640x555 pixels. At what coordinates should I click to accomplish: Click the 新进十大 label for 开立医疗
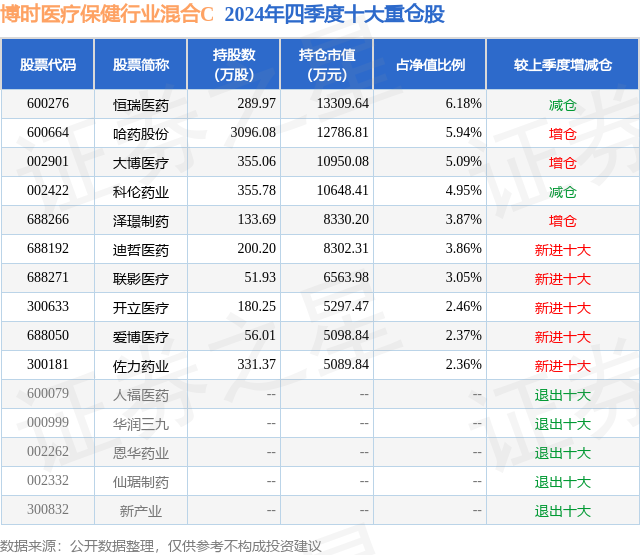[563, 308]
